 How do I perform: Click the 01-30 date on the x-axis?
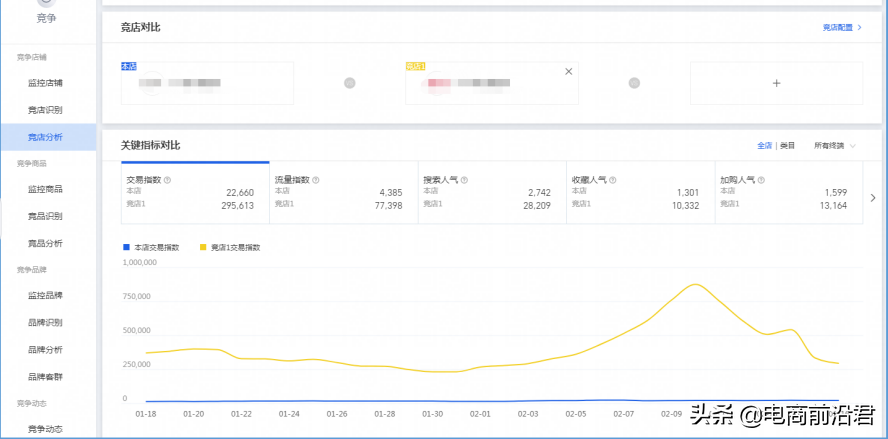pyautogui.click(x=433, y=414)
